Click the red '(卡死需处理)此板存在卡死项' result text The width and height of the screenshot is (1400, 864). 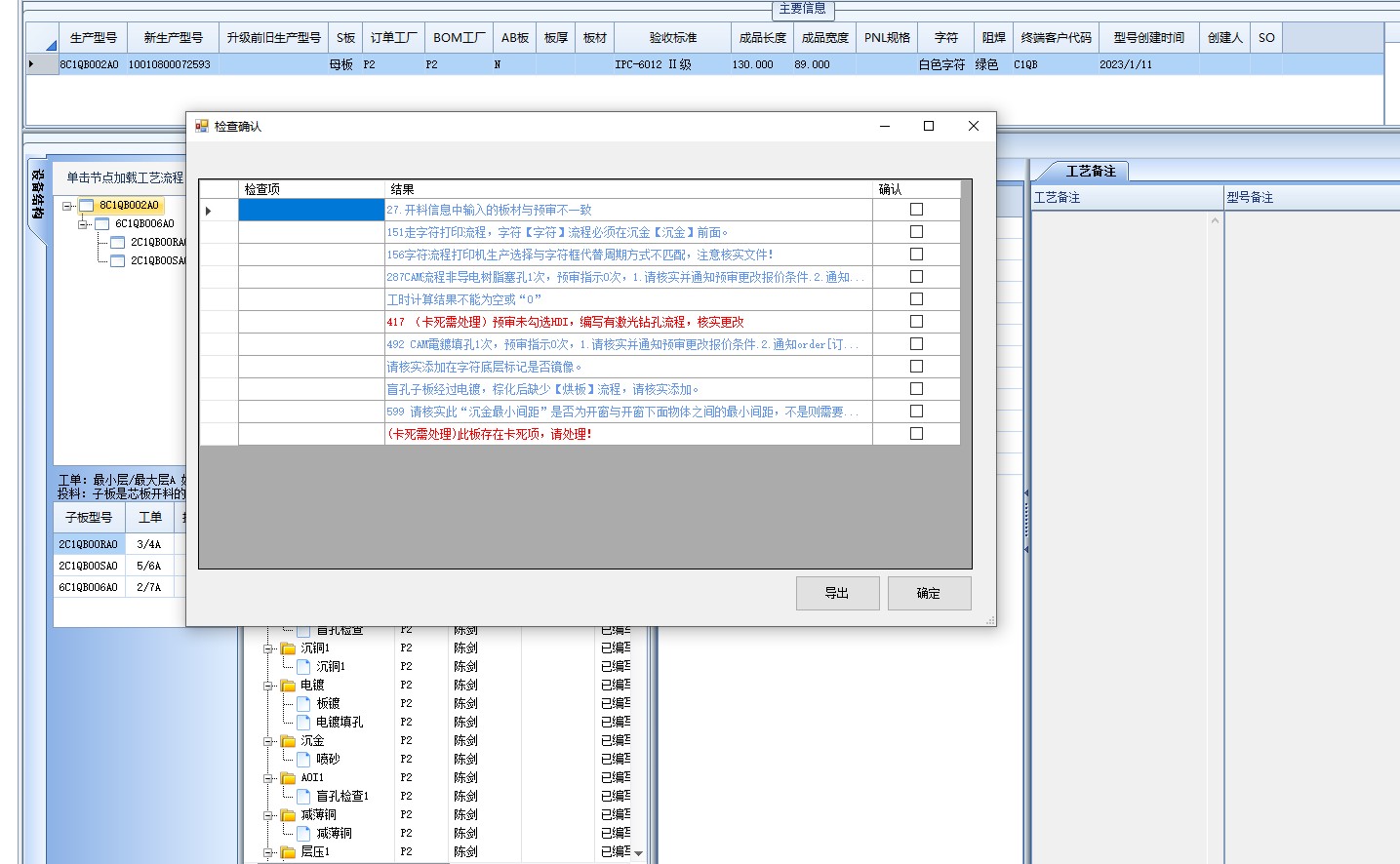click(490, 435)
